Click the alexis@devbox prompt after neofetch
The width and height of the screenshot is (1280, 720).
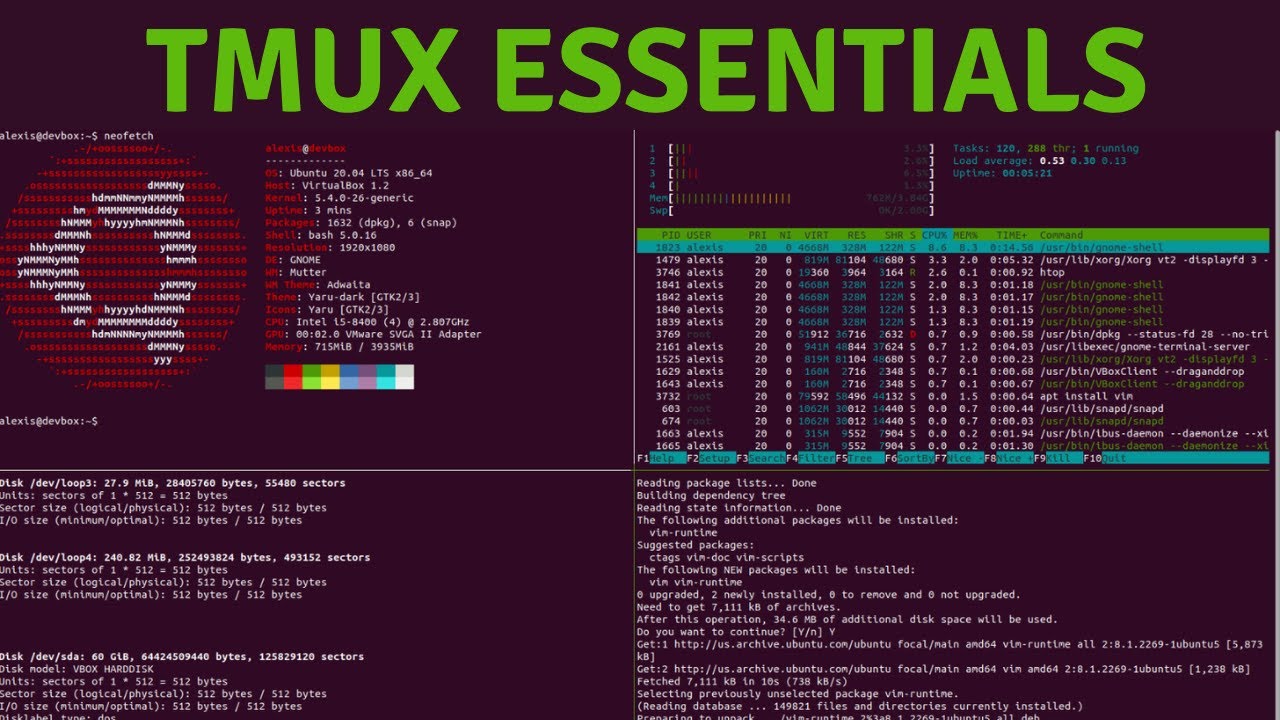click(49, 421)
